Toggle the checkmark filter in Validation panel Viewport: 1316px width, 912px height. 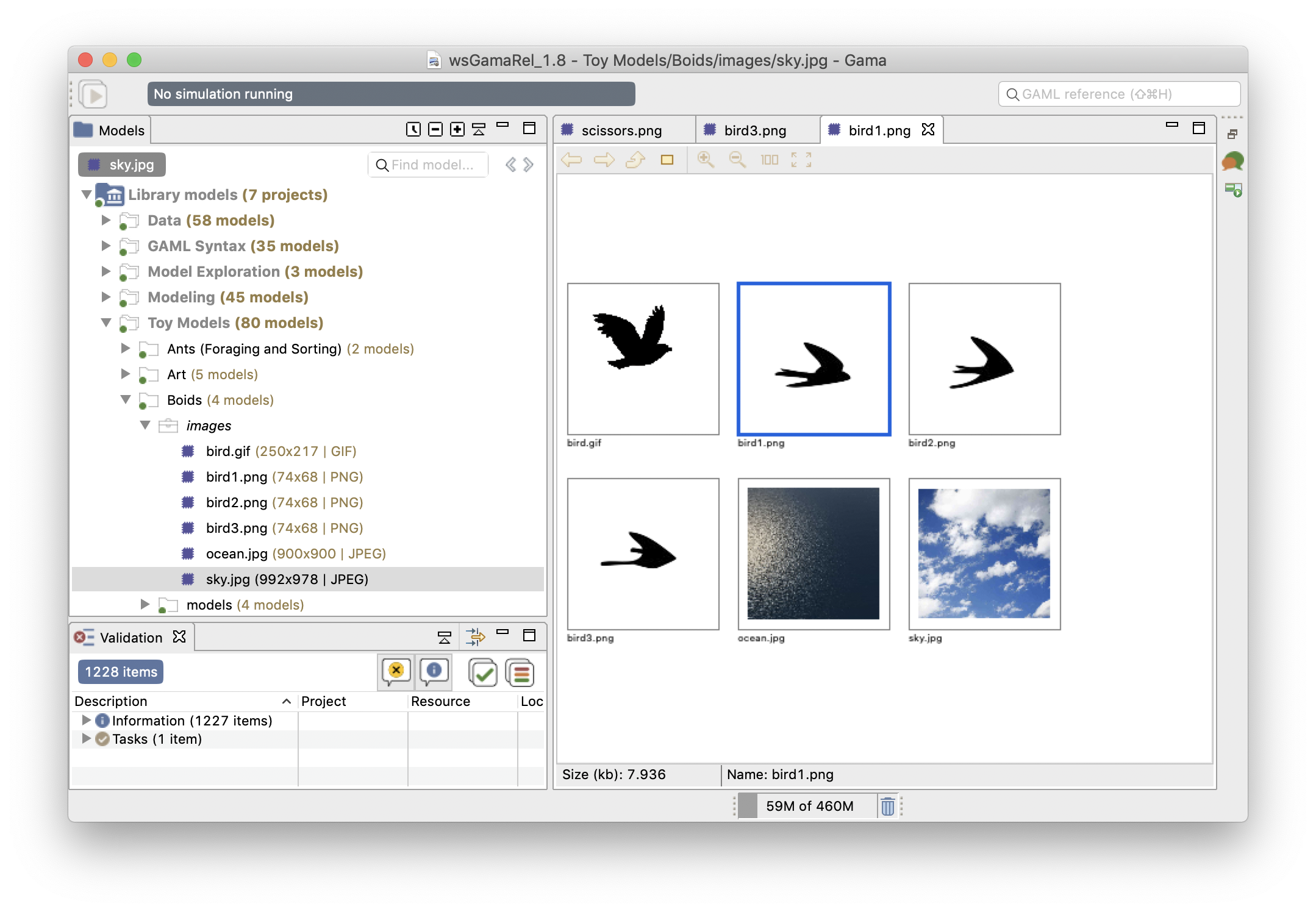click(484, 671)
